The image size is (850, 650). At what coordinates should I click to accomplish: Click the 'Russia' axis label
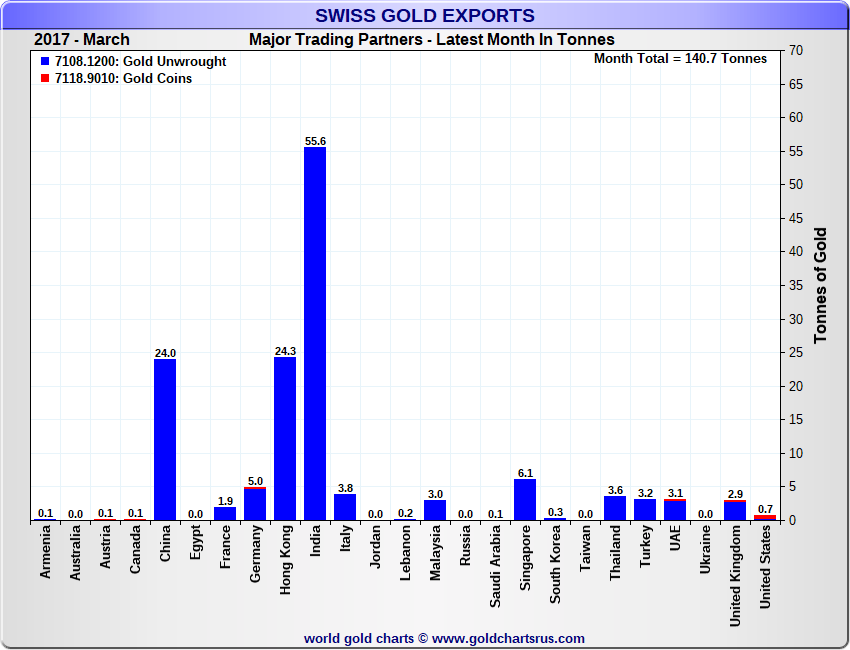(x=465, y=546)
